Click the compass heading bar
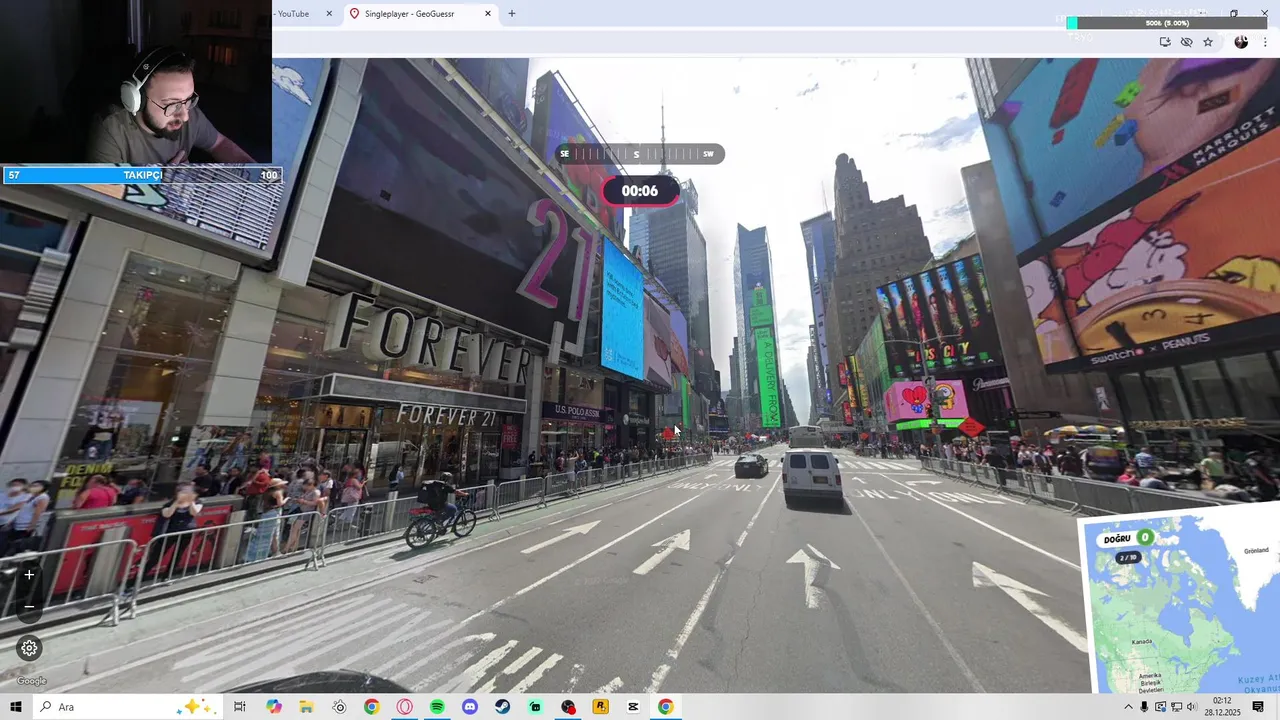This screenshot has width=1280, height=720. (x=639, y=154)
